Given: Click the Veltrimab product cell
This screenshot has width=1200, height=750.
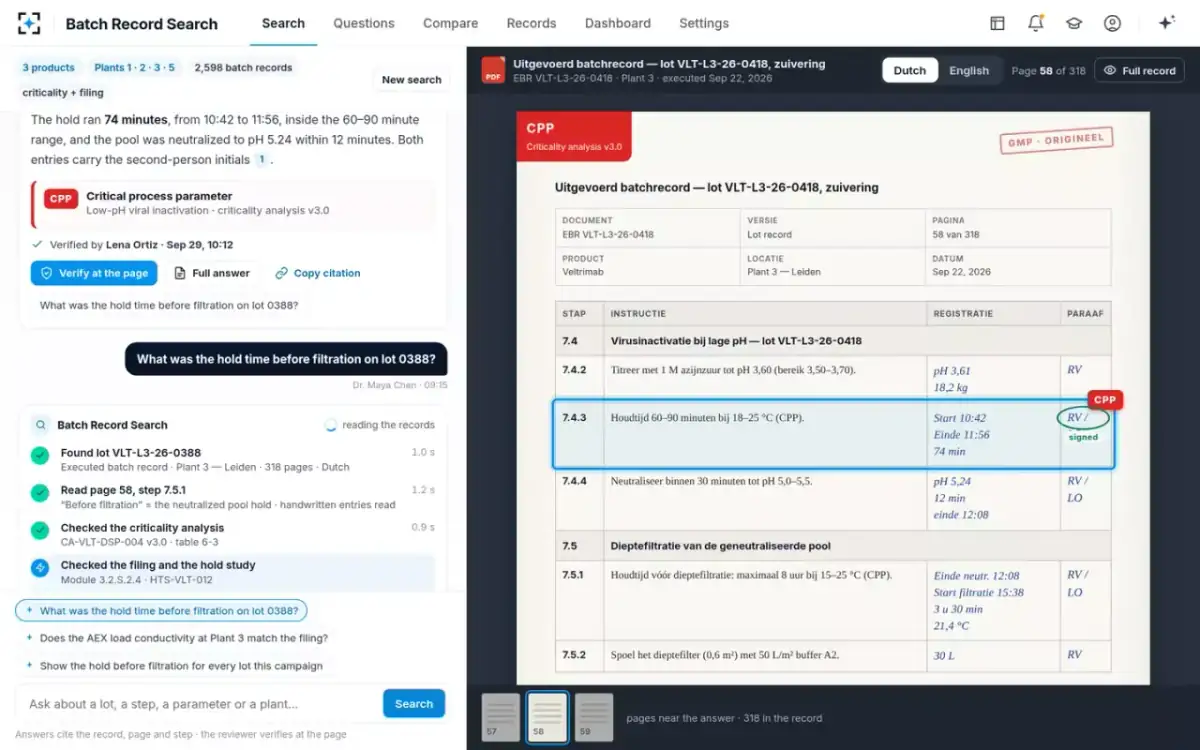Looking at the screenshot, I should pyautogui.click(x=647, y=265).
